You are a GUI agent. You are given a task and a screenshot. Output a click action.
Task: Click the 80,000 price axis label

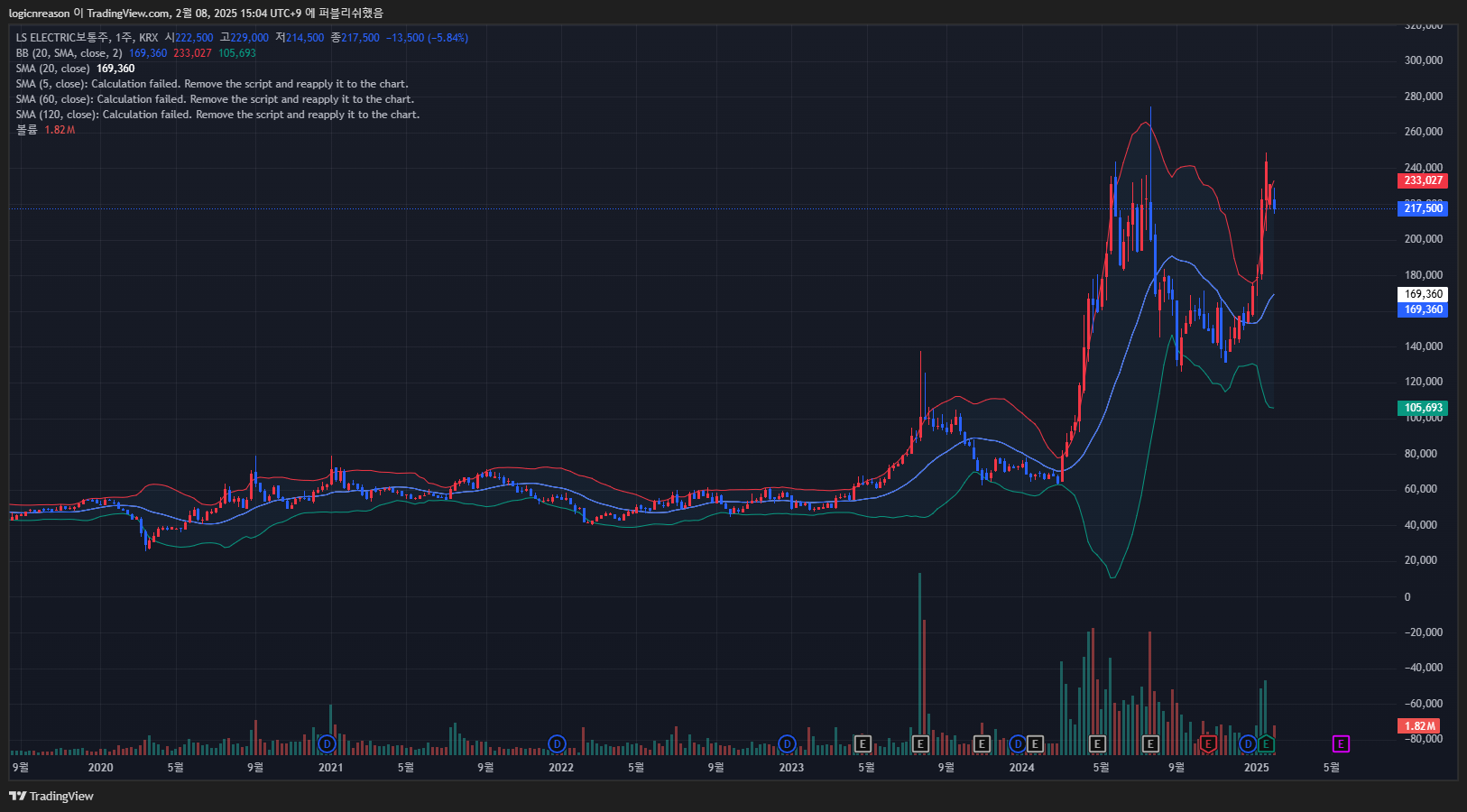[x=1420, y=454]
